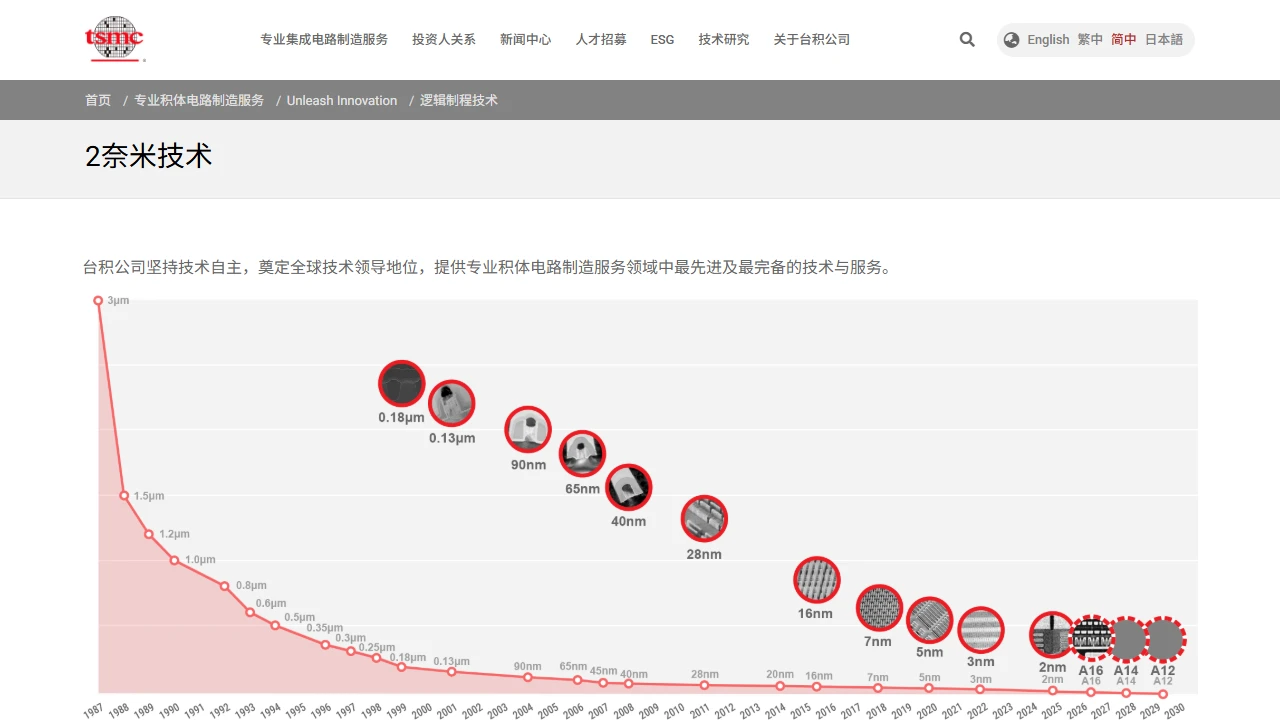This screenshot has width=1280, height=720.
Task: Open 新闻中心 menu
Action: point(526,40)
